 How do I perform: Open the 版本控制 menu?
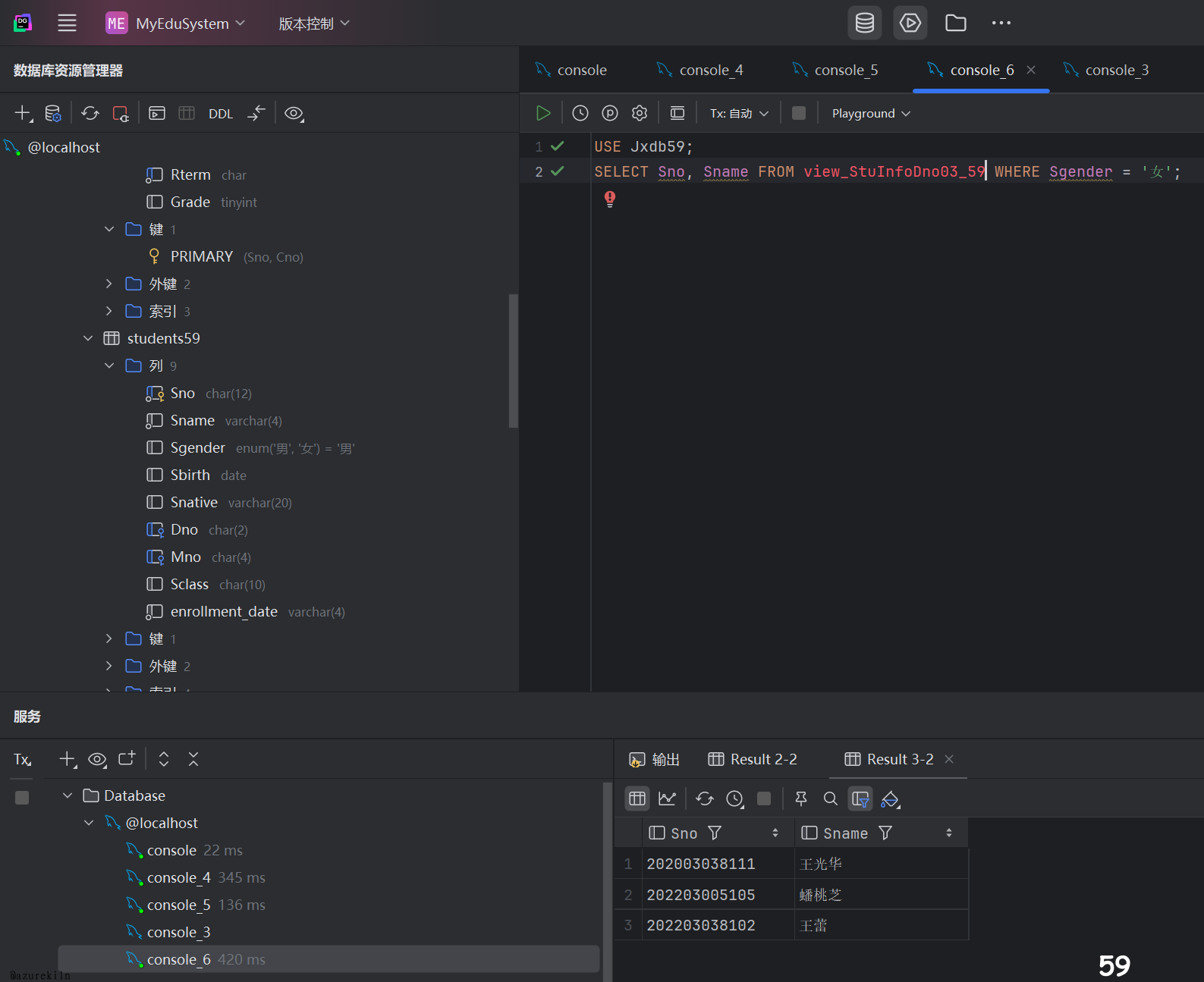click(313, 24)
